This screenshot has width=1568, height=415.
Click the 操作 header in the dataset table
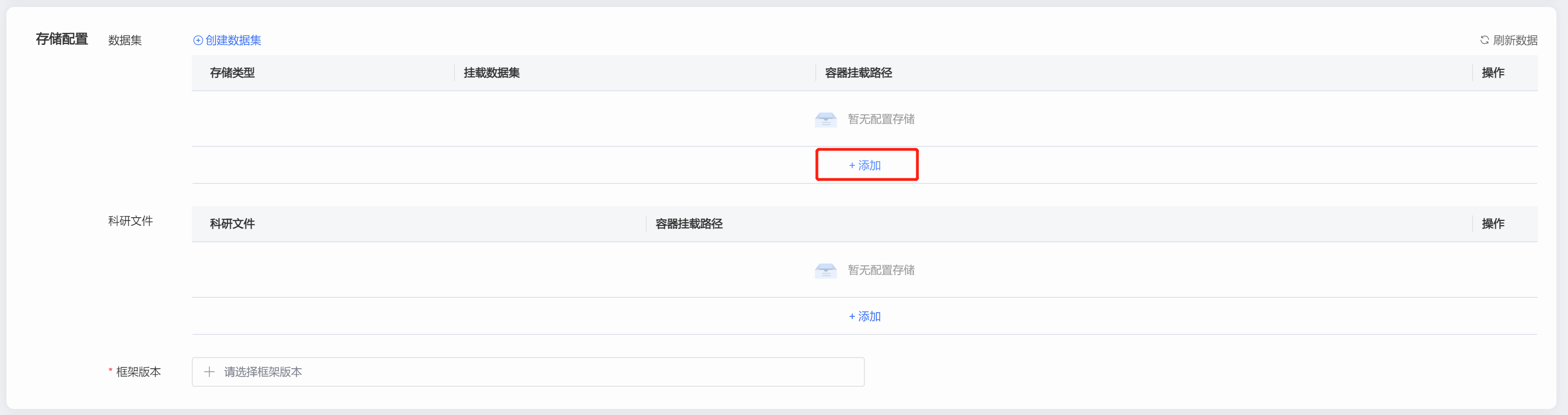pyautogui.click(x=1492, y=73)
